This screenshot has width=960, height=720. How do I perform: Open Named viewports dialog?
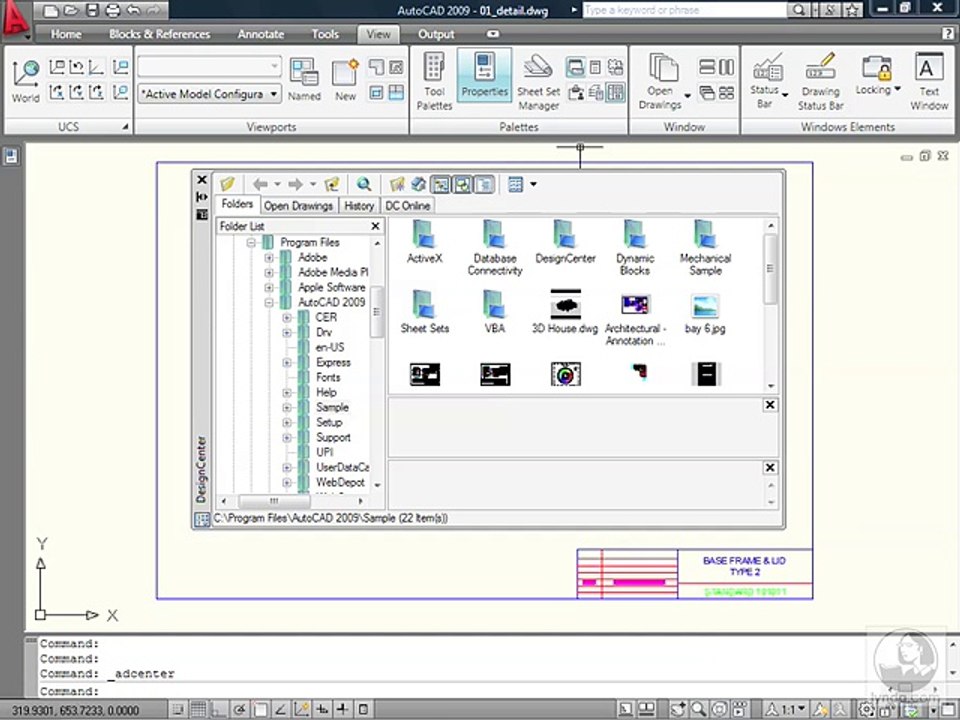[x=304, y=80]
